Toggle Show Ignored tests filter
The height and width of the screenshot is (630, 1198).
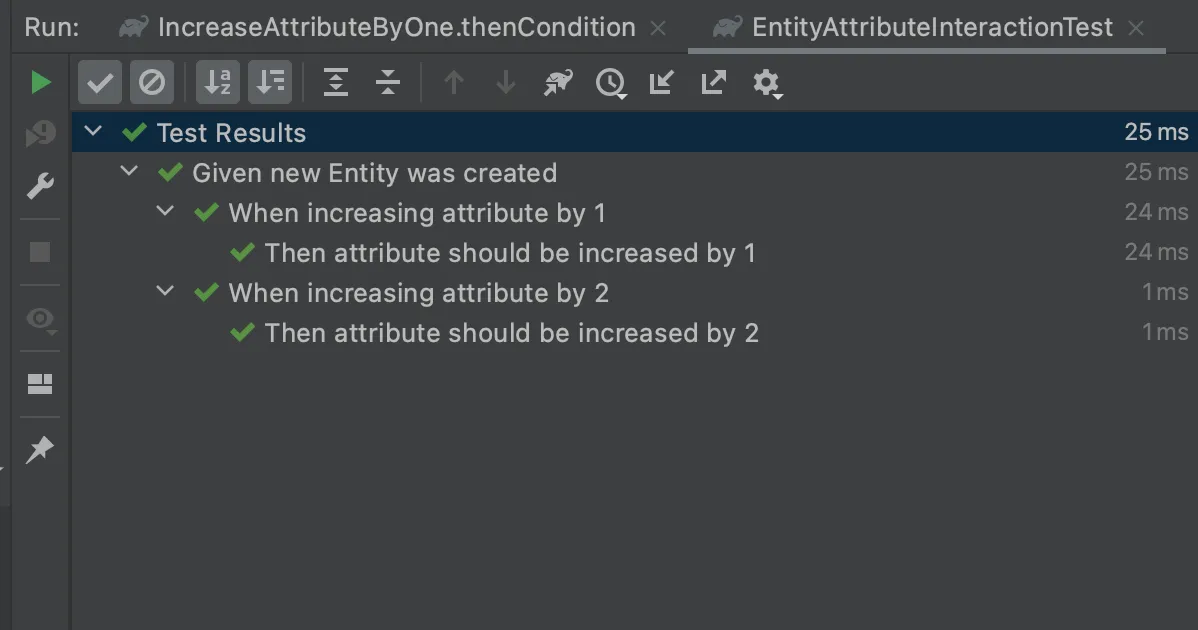coord(152,82)
